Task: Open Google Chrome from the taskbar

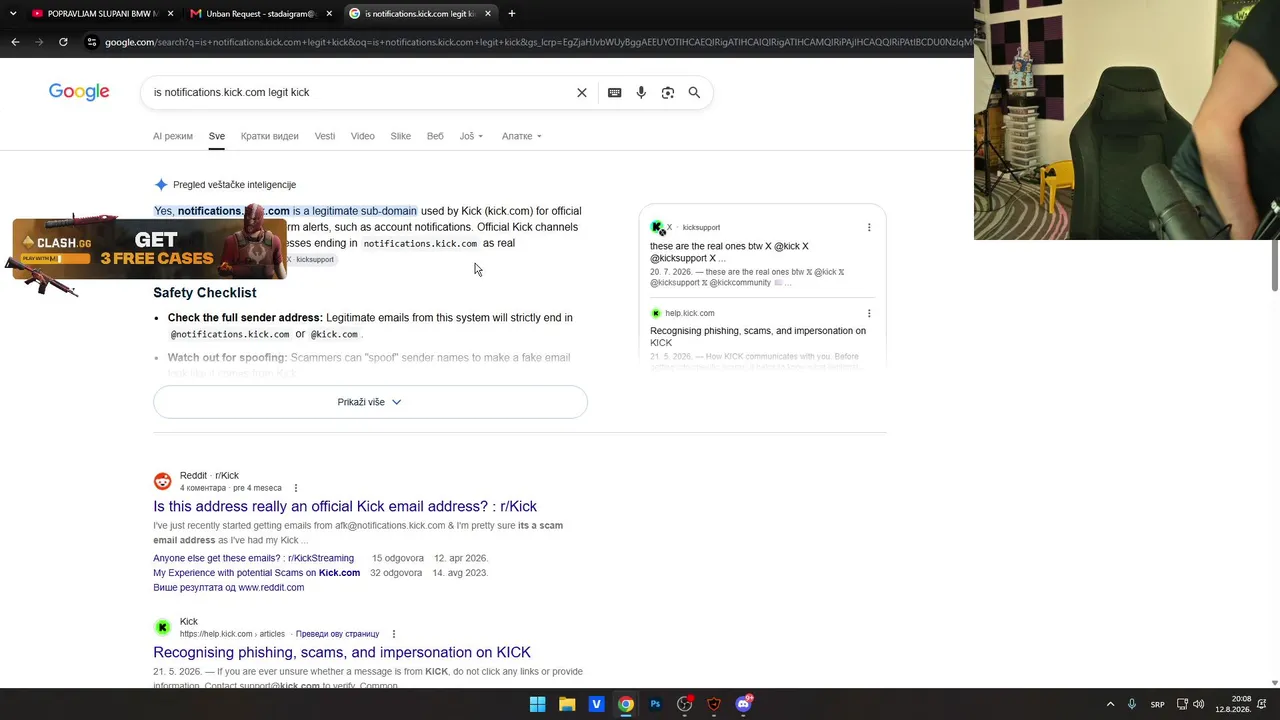Action: (626, 704)
